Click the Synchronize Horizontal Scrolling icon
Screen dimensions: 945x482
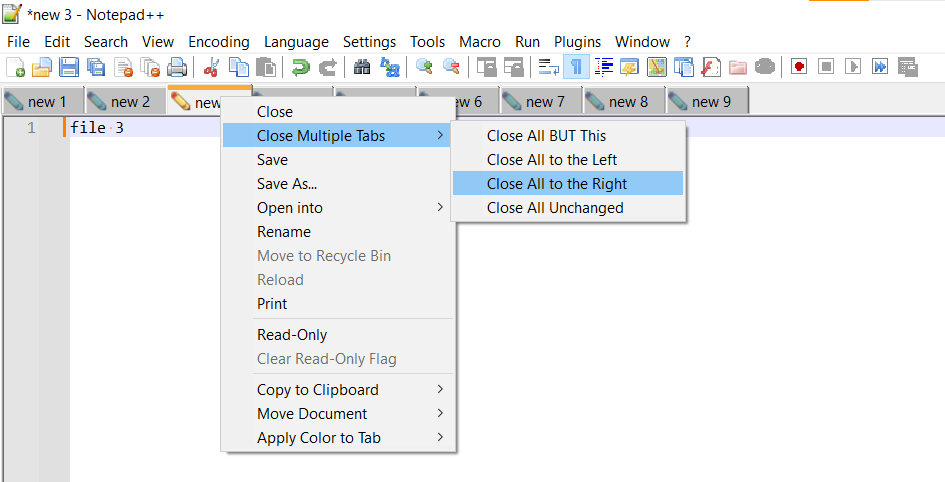click(513, 67)
